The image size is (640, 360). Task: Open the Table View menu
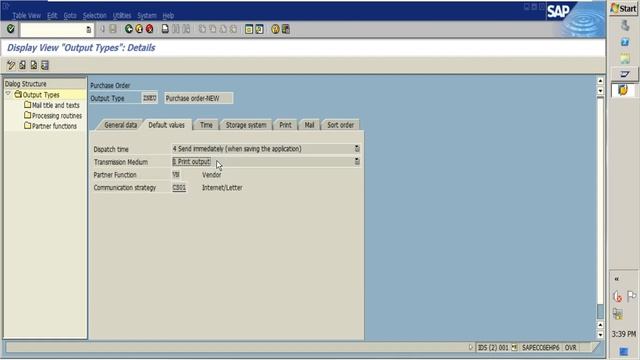click(27, 16)
